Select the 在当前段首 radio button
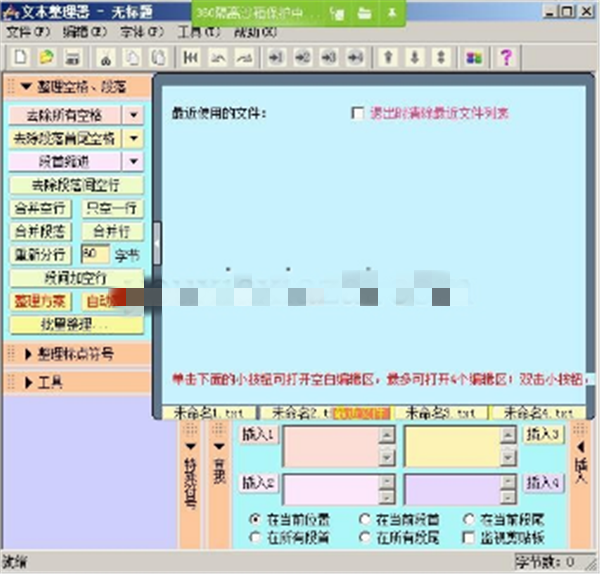 [365, 520]
